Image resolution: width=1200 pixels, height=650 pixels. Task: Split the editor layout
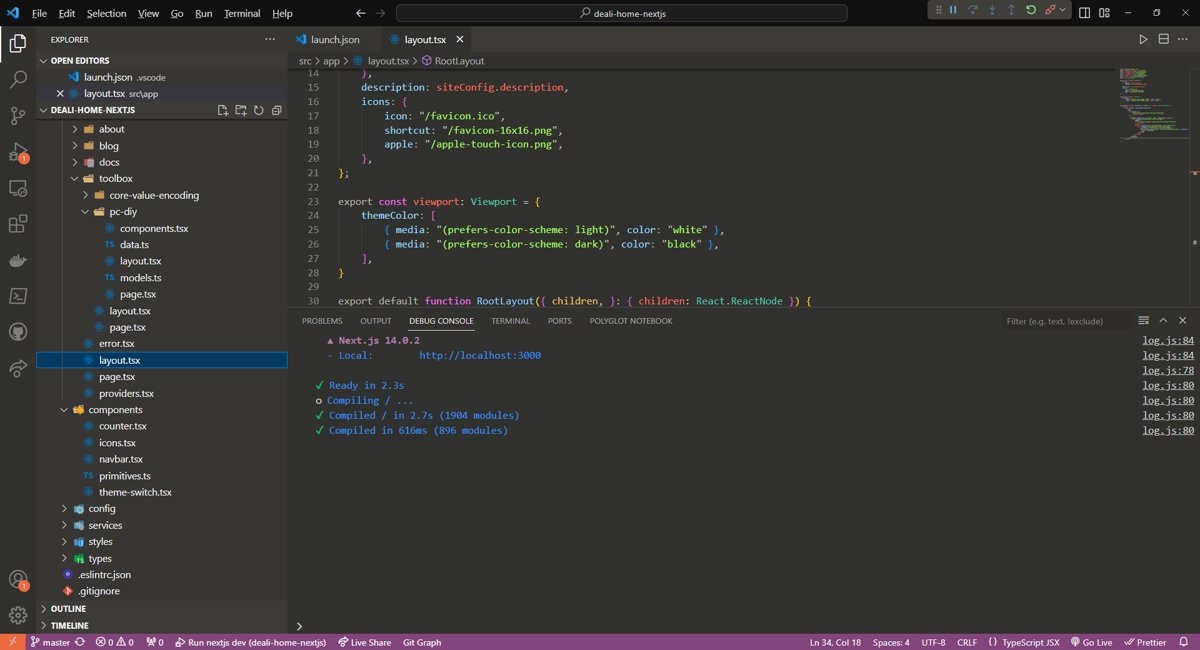(1164, 39)
